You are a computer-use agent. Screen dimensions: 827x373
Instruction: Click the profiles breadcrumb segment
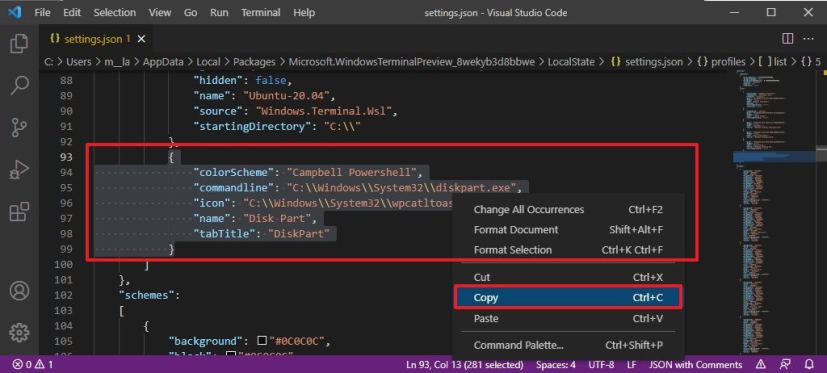coord(721,62)
